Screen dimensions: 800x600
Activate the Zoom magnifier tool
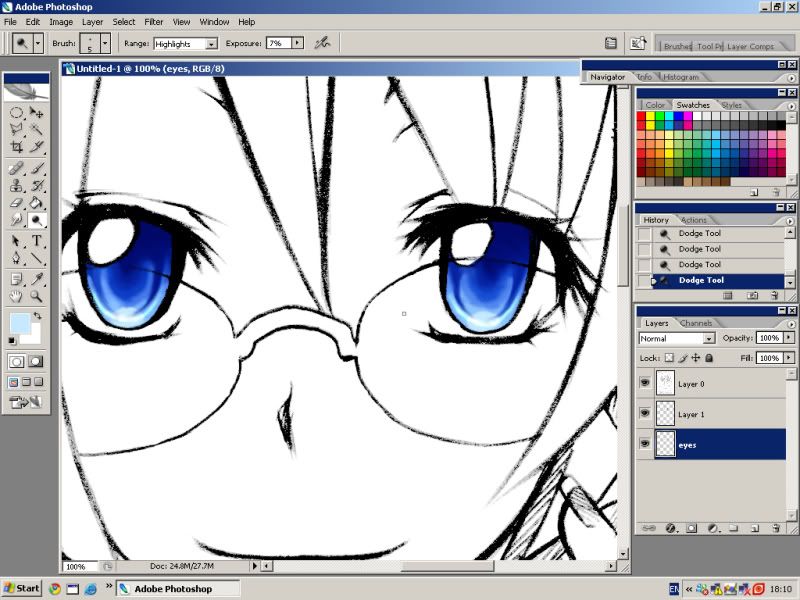pyautogui.click(x=36, y=296)
